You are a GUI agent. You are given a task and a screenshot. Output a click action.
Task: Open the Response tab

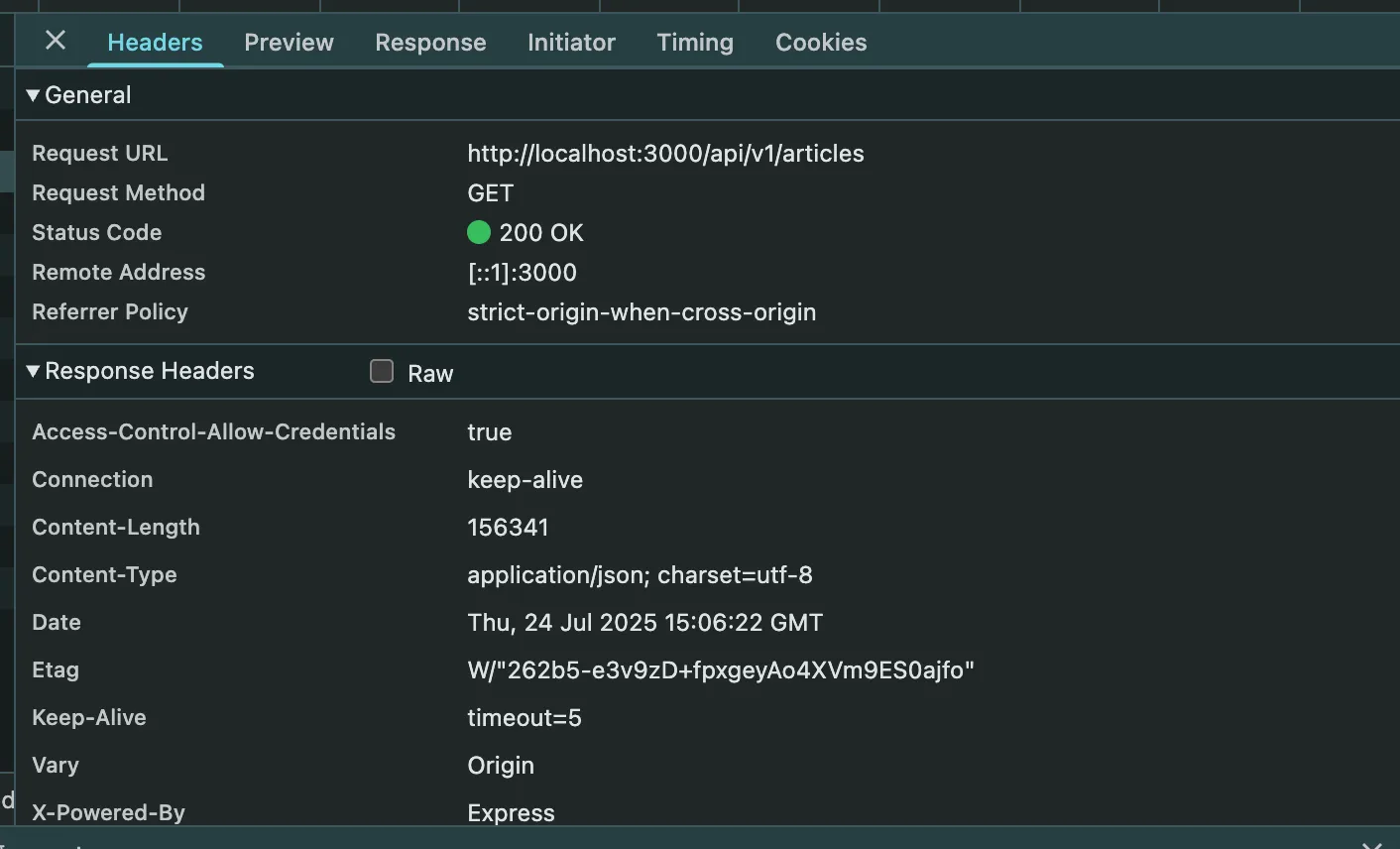click(x=430, y=43)
